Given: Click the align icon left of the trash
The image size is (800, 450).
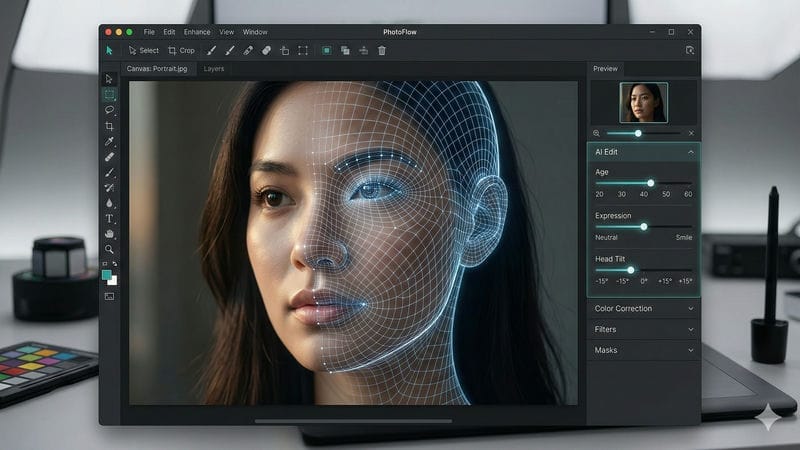Looking at the screenshot, I should coord(363,51).
